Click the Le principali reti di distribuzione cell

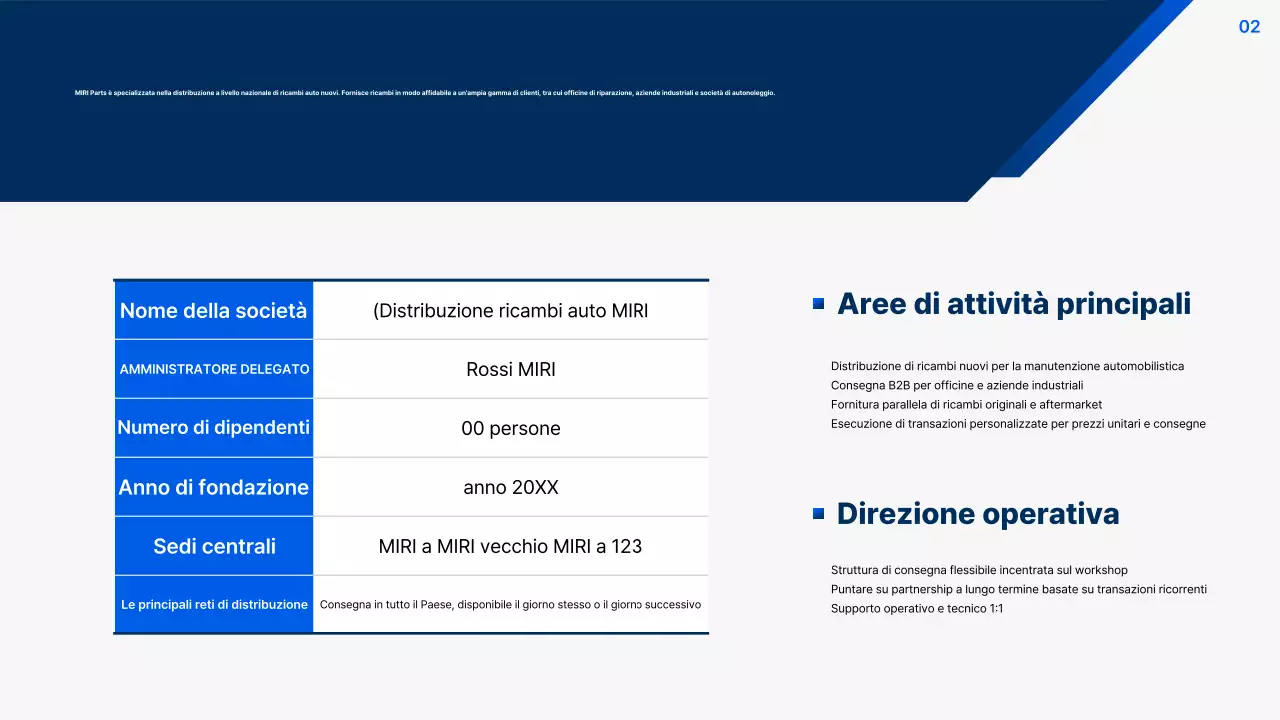(213, 604)
